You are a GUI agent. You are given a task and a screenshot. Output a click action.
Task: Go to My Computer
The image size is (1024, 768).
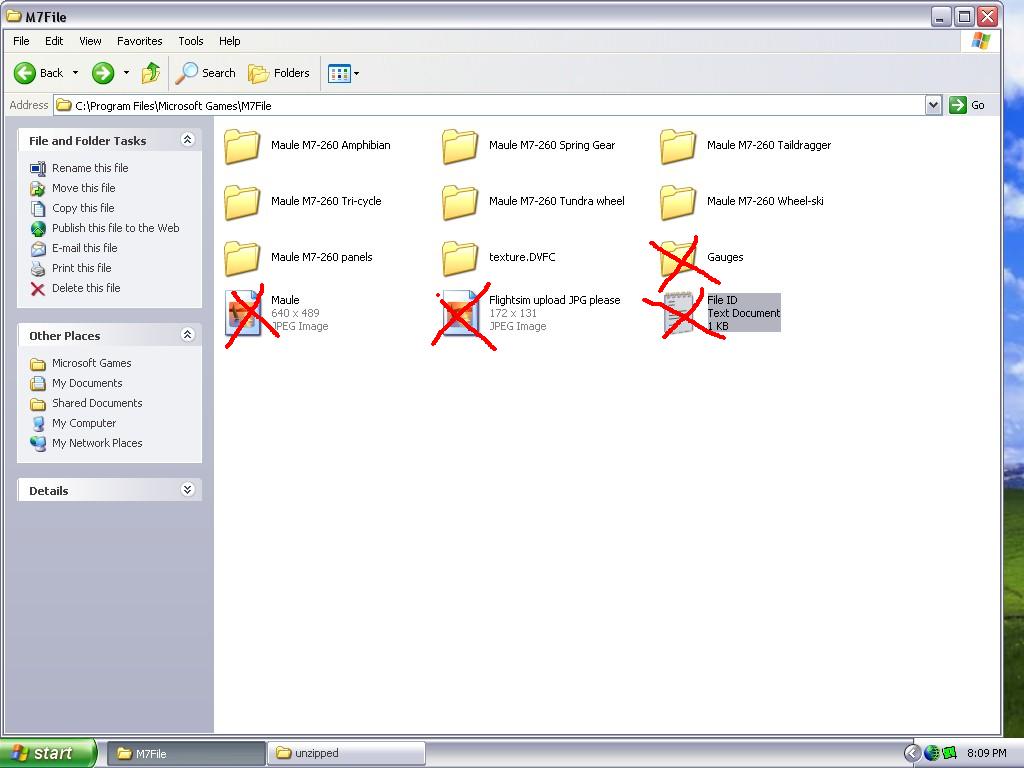point(84,423)
